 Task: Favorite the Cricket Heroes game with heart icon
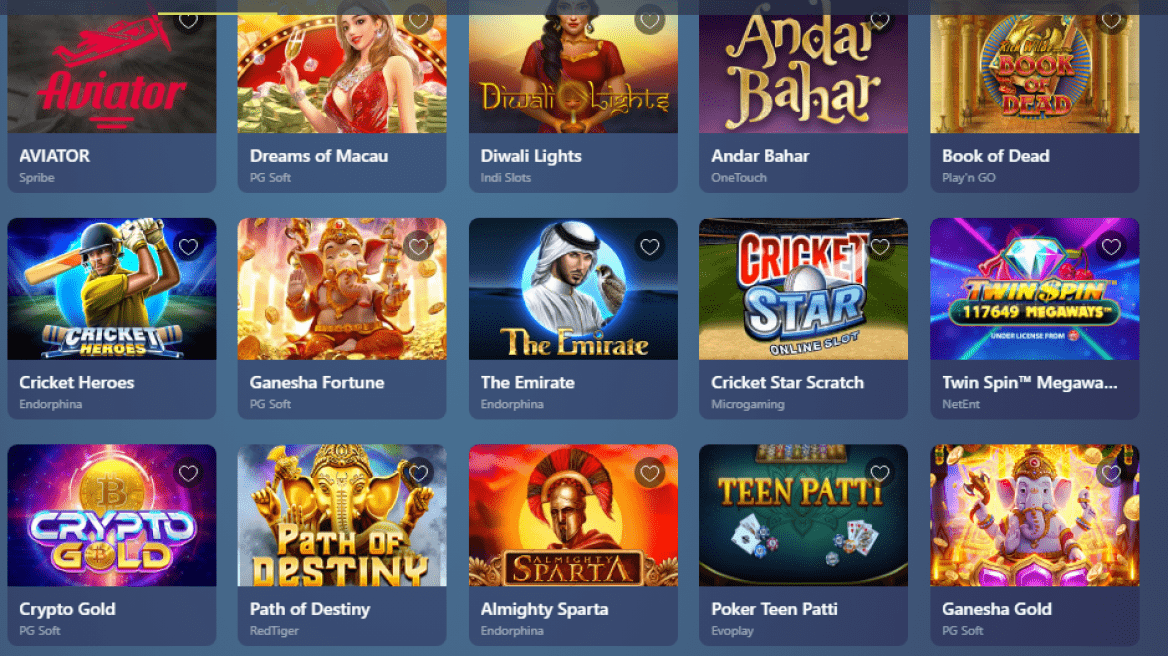188,246
